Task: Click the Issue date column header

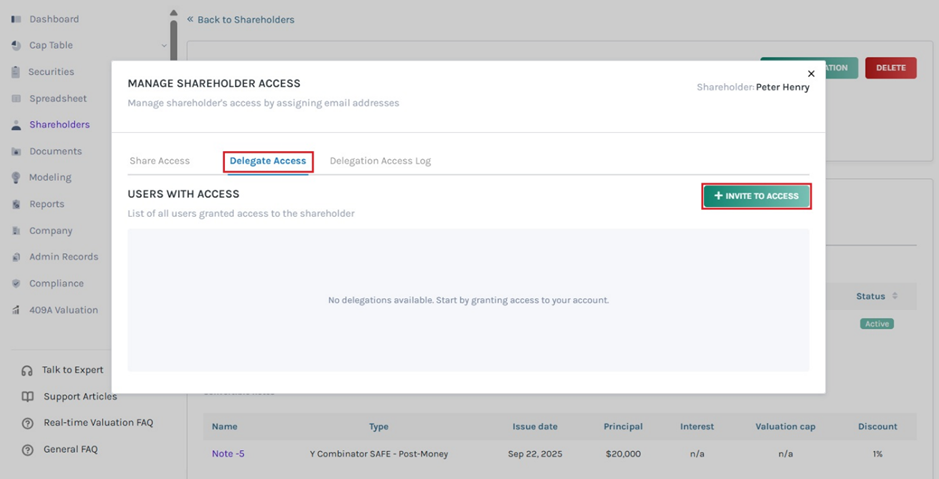Action: click(x=535, y=427)
